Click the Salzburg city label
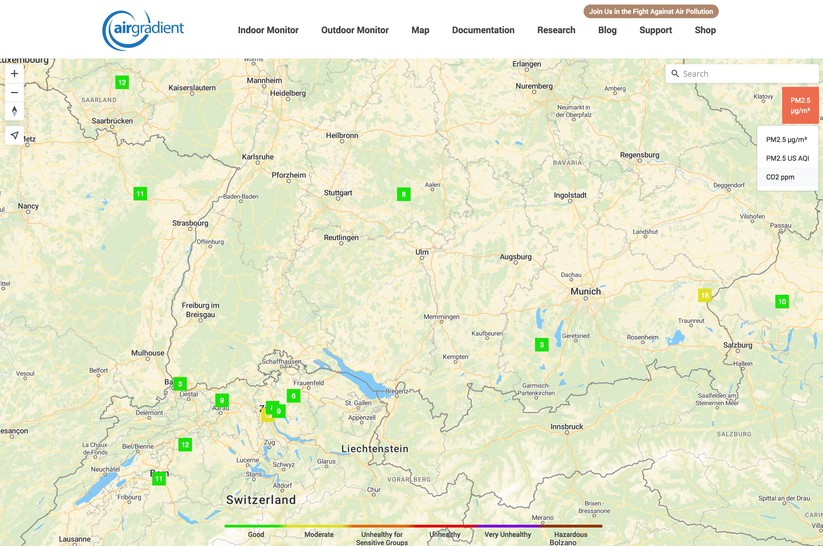 point(737,345)
